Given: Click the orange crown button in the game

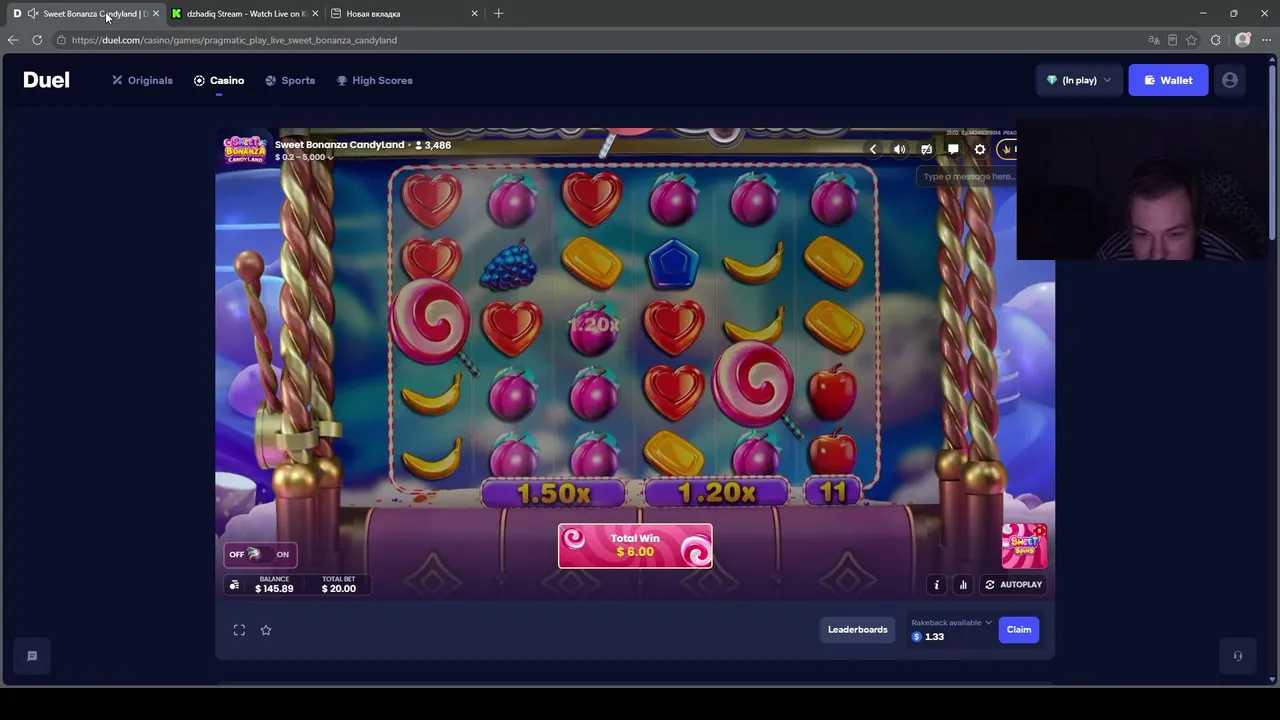Looking at the screenshot, I should [1007, 149].
